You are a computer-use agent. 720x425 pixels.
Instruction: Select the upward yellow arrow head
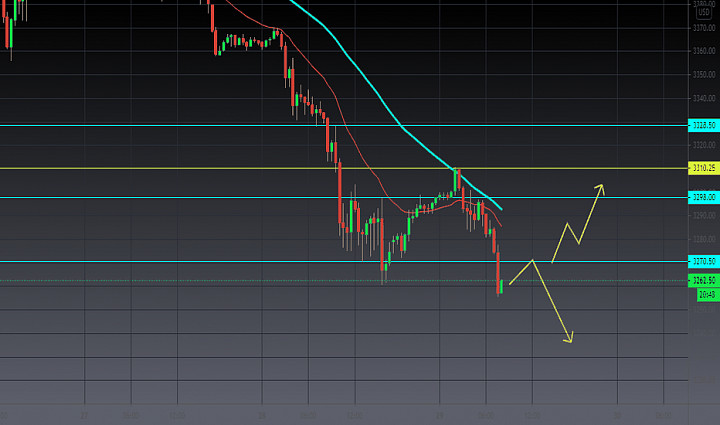pyautogui.click(x=600, y=189)
